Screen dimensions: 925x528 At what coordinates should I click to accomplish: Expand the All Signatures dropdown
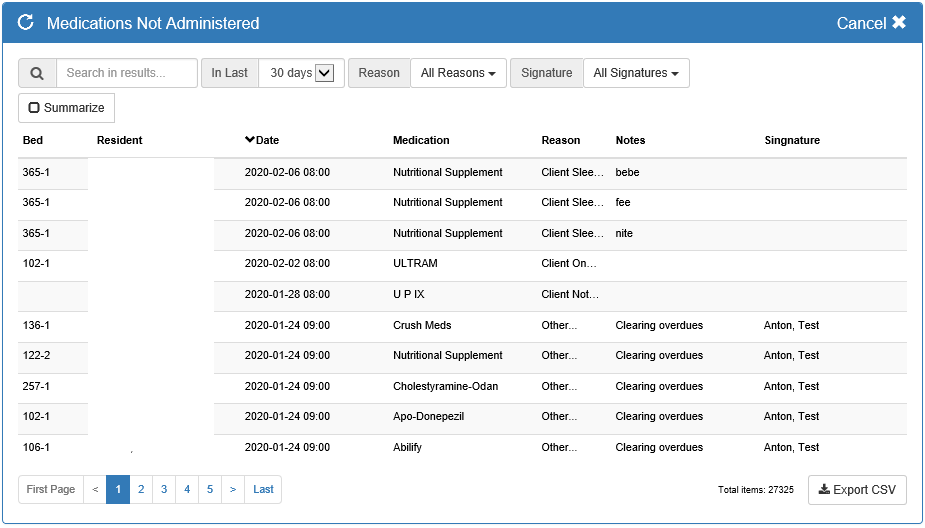[636, 73]
